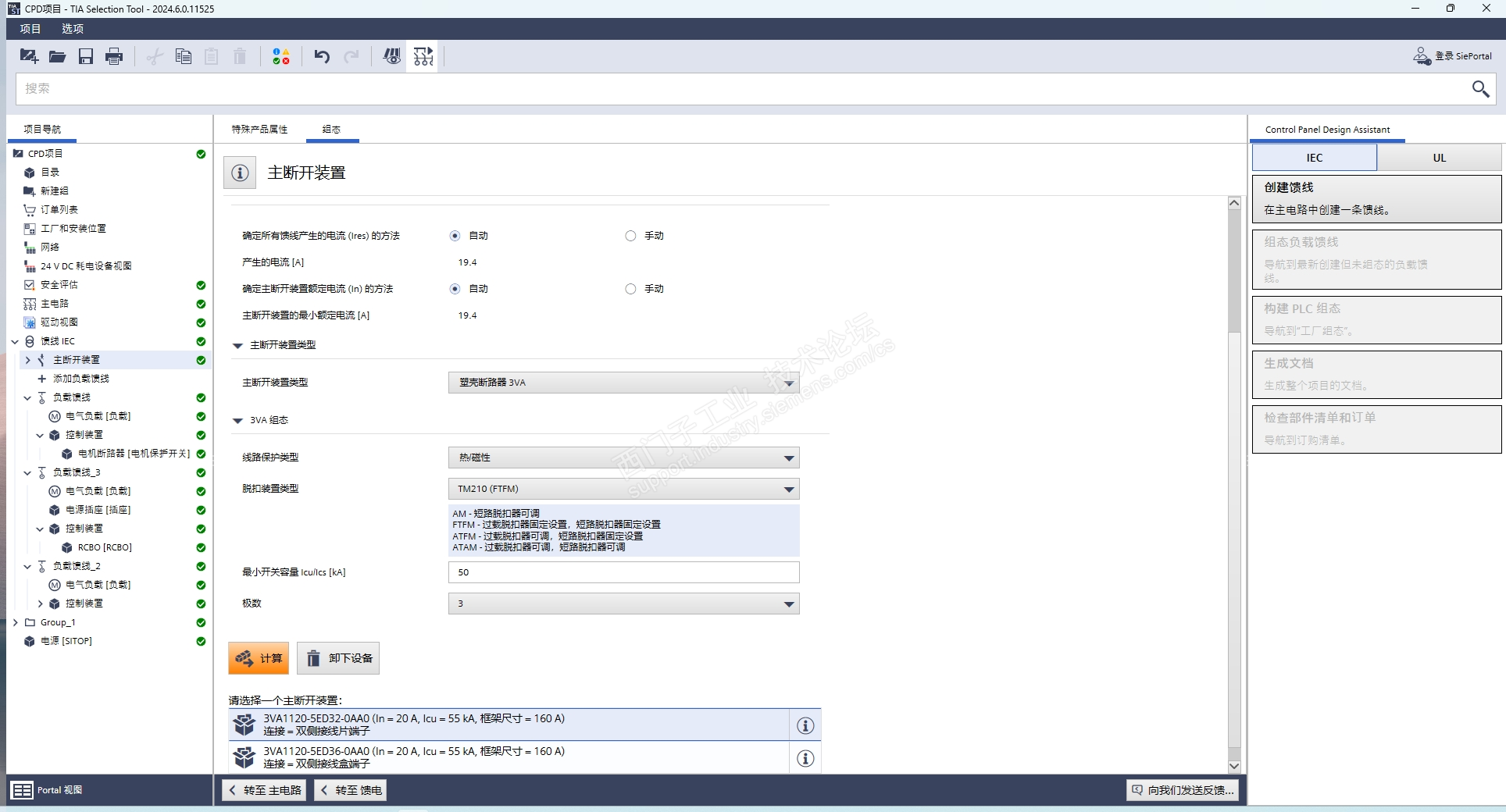Collapse the 主断开装置类型 section triangle
The height and width of the screenshot is (812, 1506).
[x=237, y=345]
